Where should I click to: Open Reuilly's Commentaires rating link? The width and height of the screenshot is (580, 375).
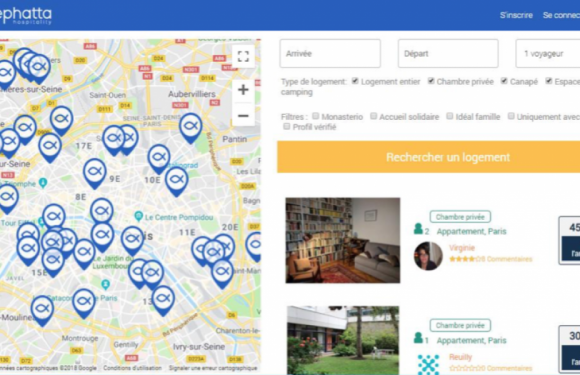[490, 368]
